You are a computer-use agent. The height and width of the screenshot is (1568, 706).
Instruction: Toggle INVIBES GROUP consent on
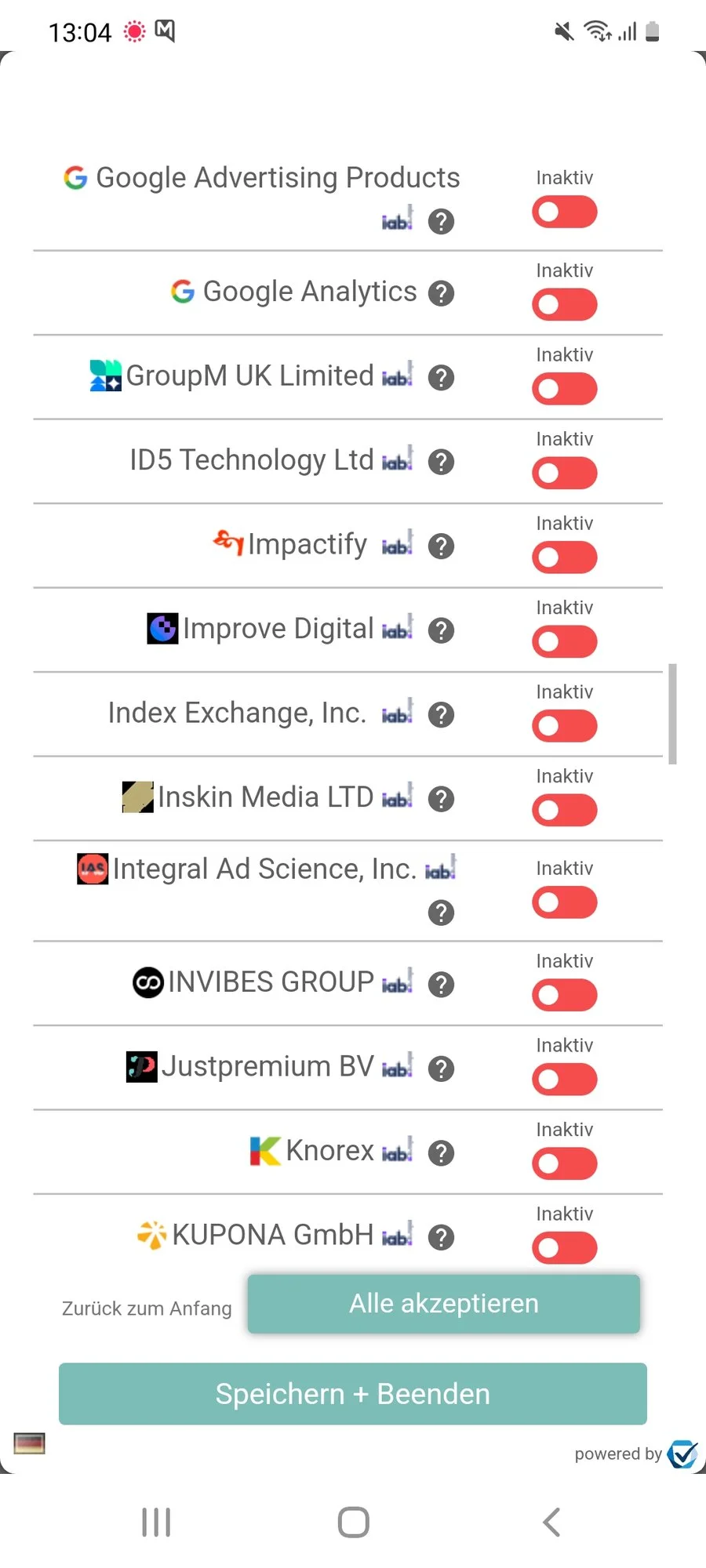click(x=564, y=996)
